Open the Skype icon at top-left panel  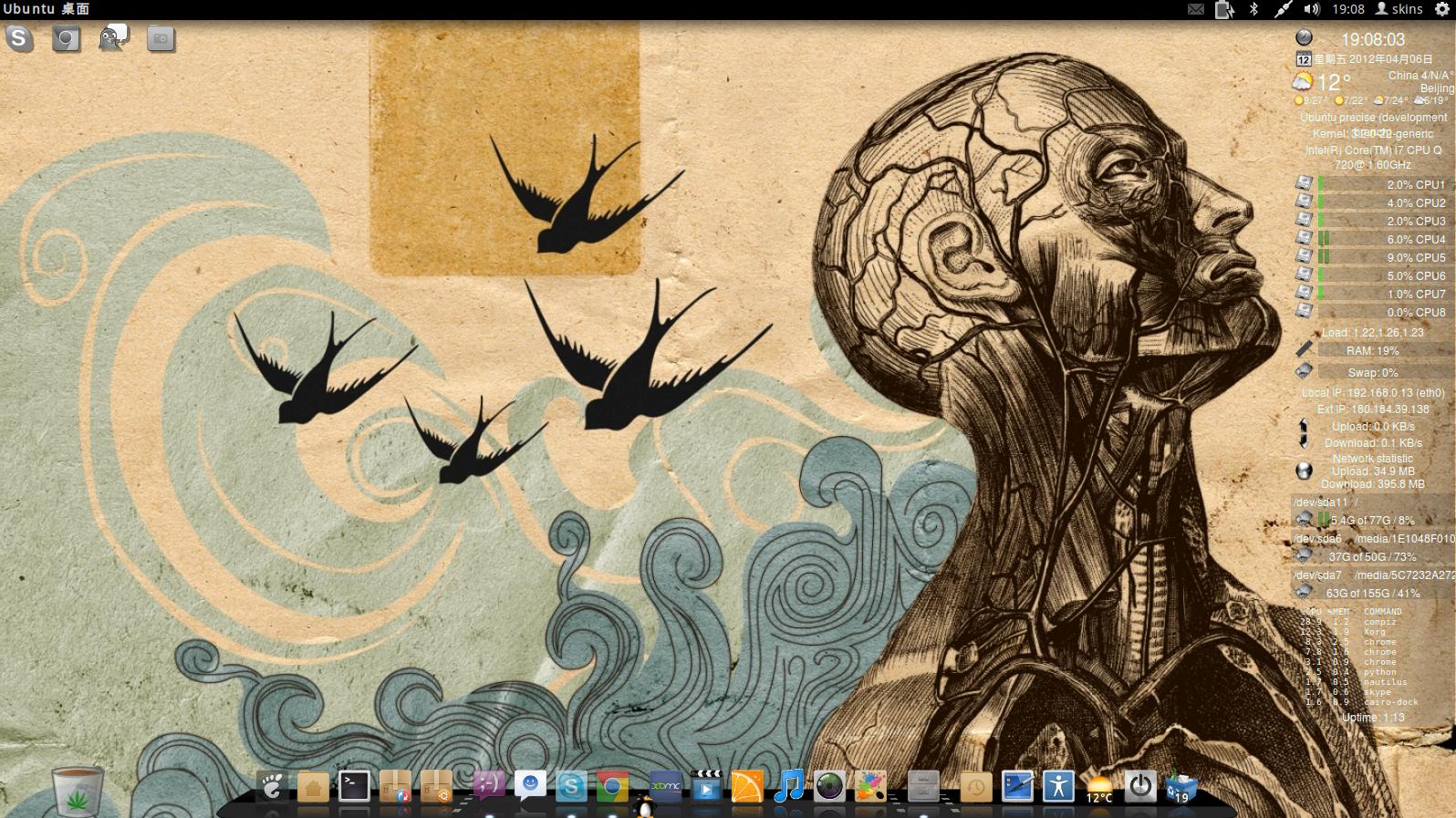pyautogui.click(x=19, y=38)
